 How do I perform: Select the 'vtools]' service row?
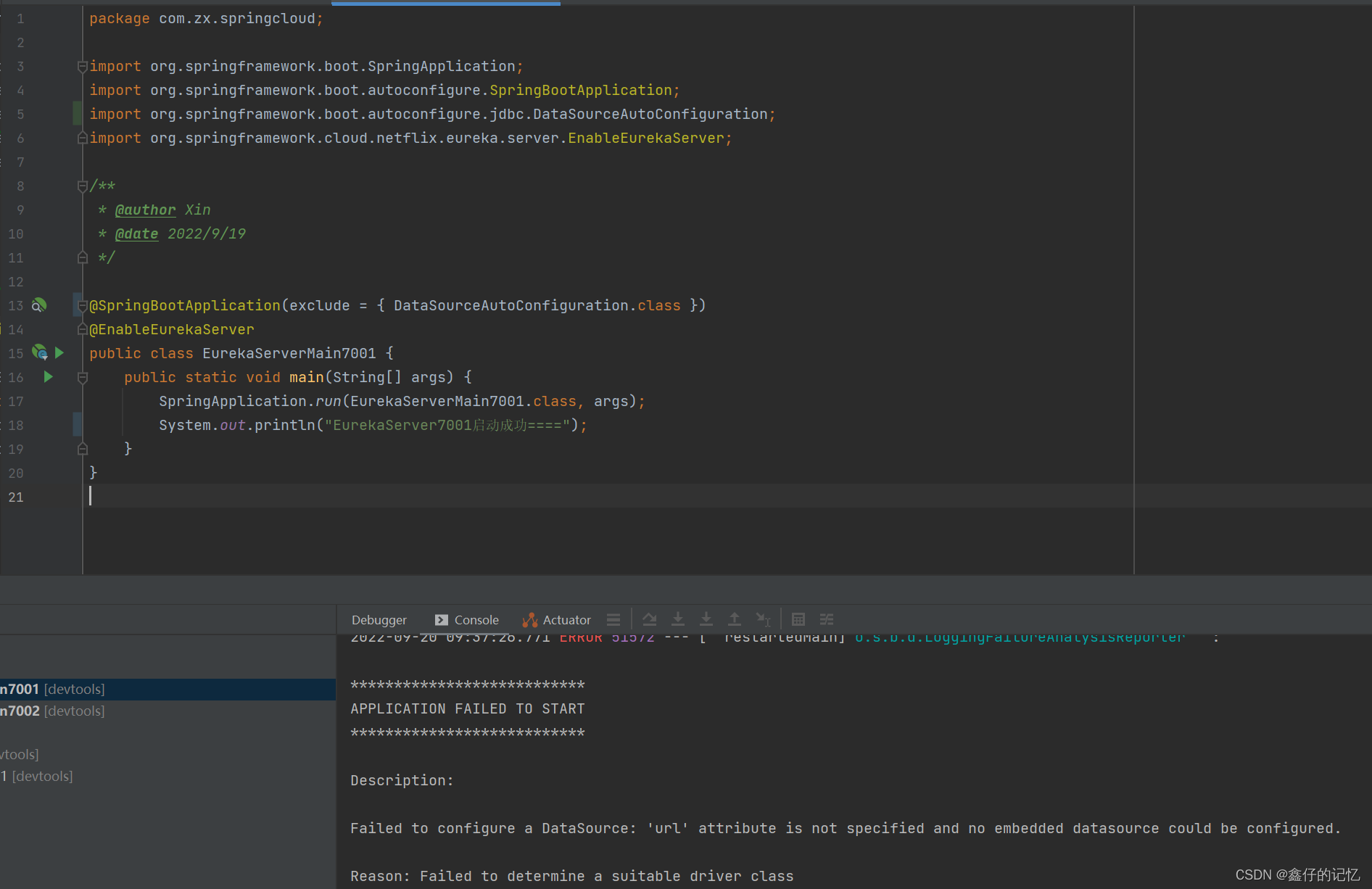tap(168, 754)
